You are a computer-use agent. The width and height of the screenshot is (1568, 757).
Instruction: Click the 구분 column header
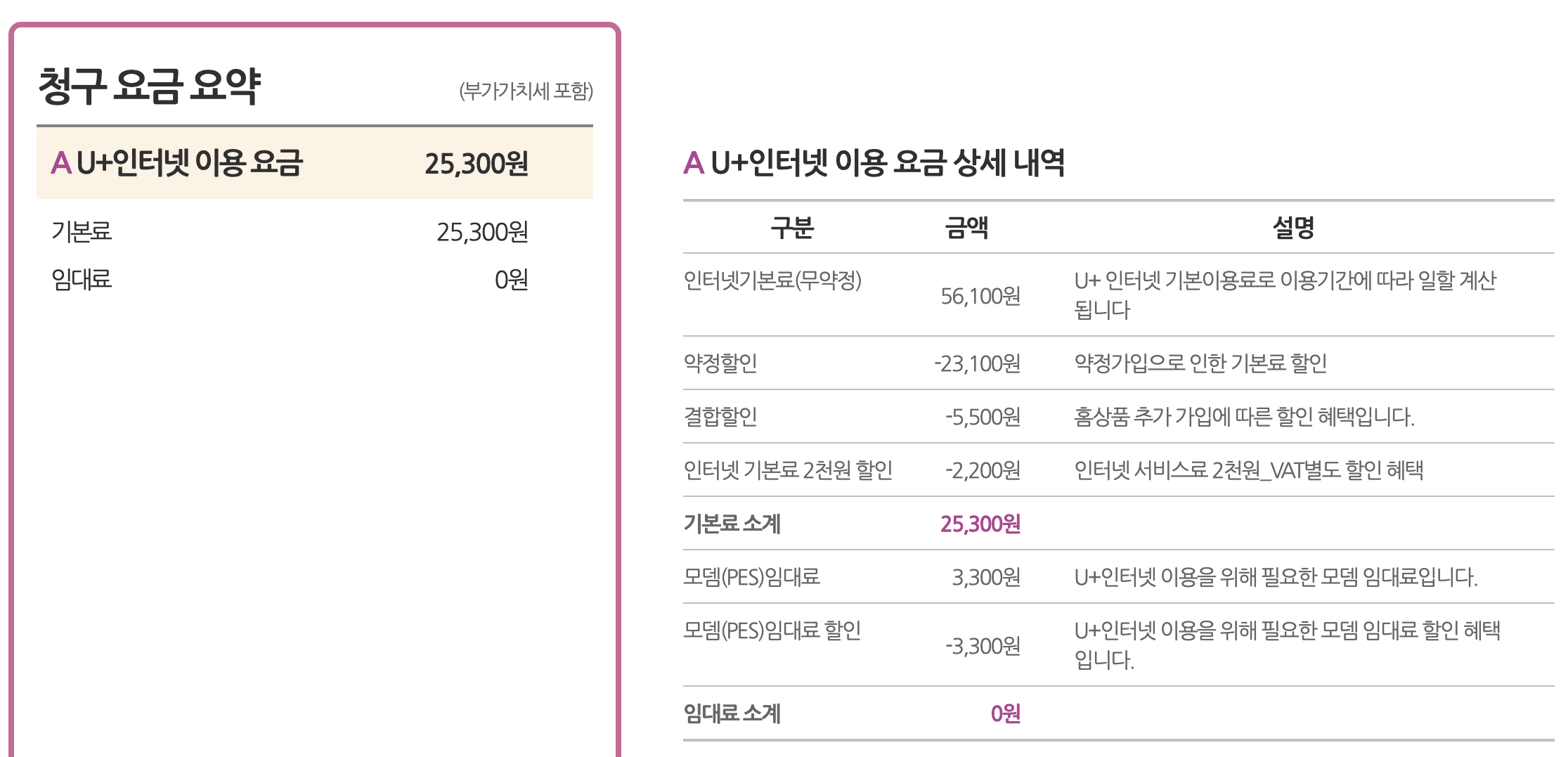[792, 228]
